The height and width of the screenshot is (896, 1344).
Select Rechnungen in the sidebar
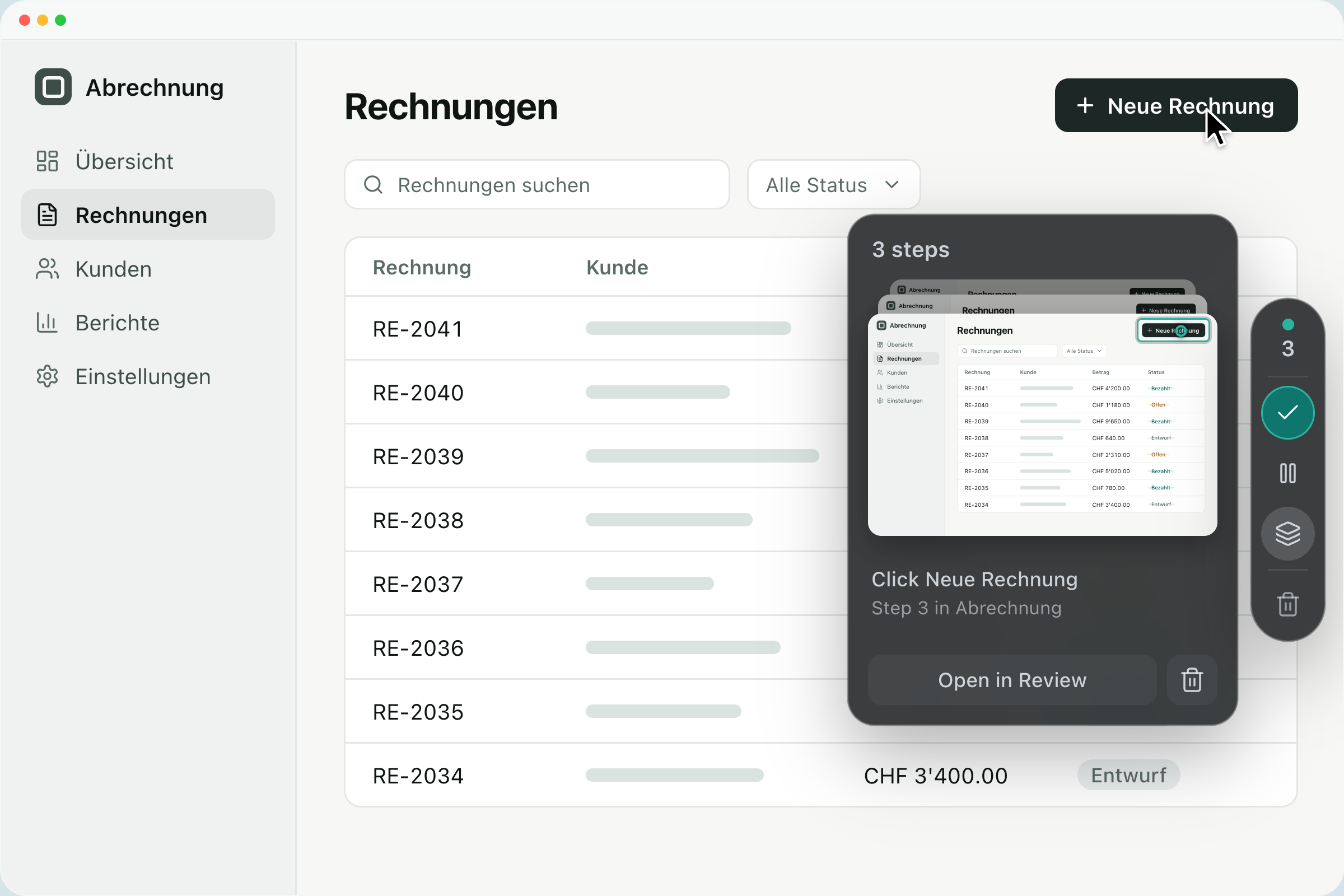pyautogui.click(x=148, y=215)
